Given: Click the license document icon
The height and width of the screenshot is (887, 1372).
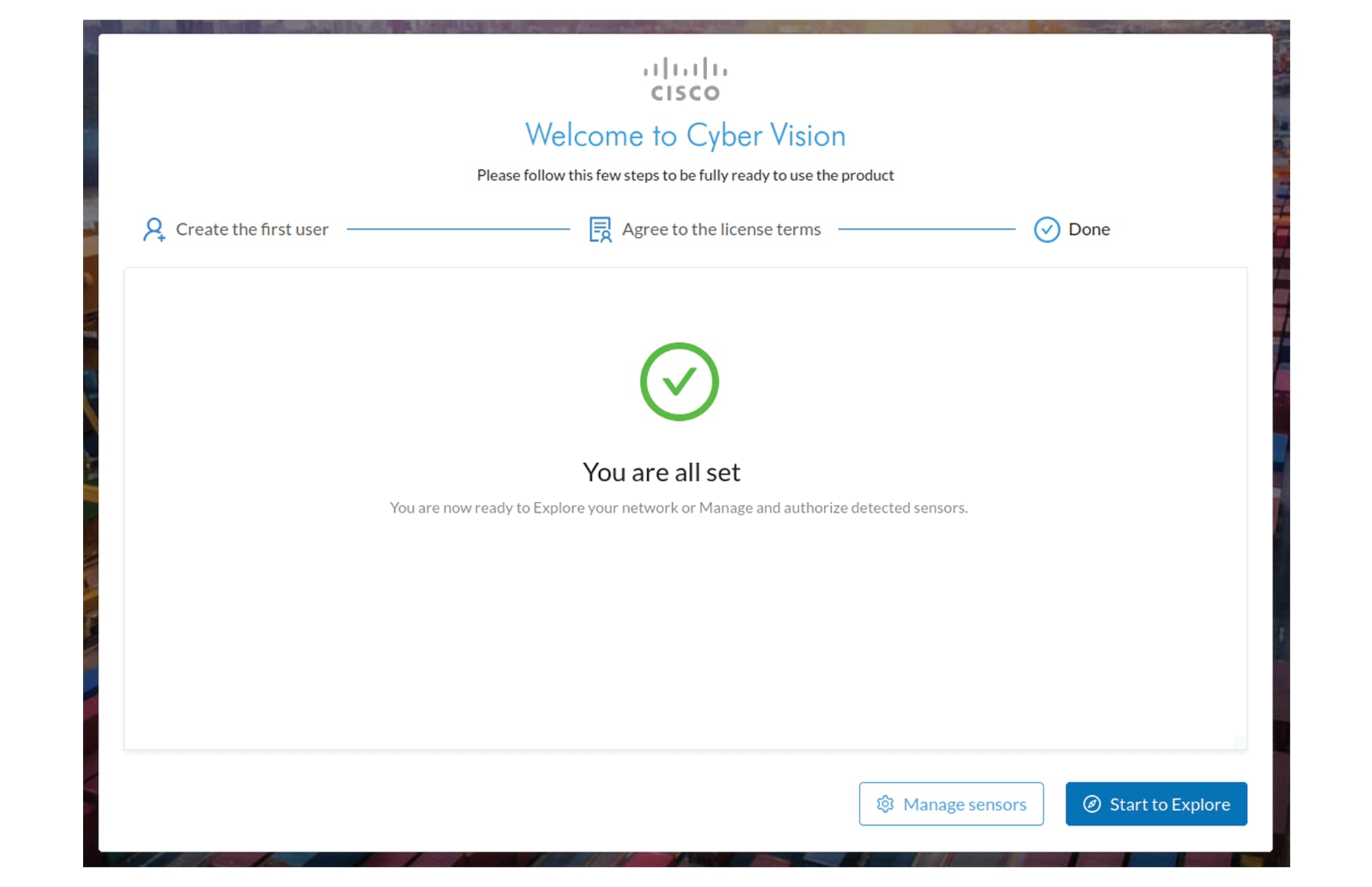Looking at the screenshot, I should [600, 230].
